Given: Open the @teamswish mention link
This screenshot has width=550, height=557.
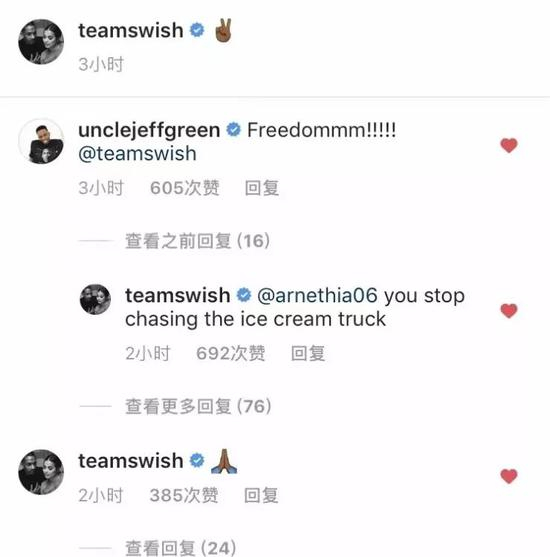Looking at the screenshot, I should 137,154.
